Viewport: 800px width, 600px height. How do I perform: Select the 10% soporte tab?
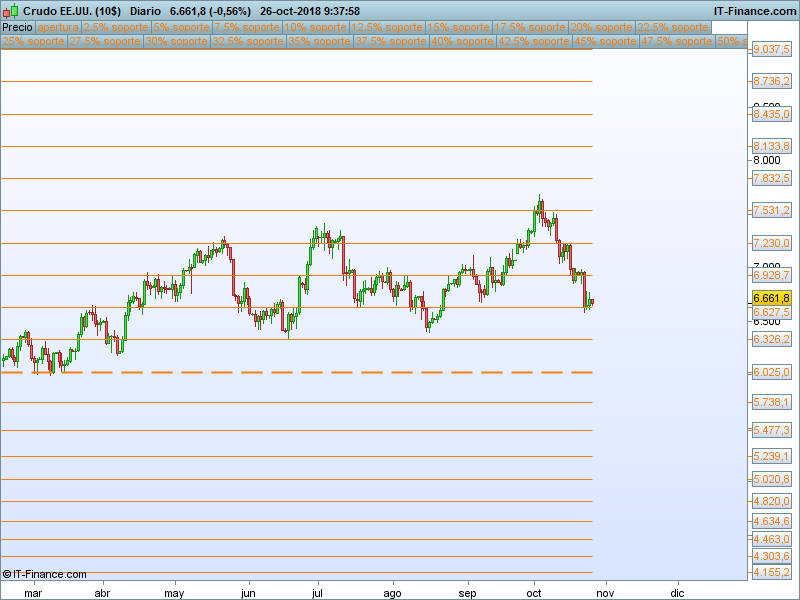[x=315, y=28]
